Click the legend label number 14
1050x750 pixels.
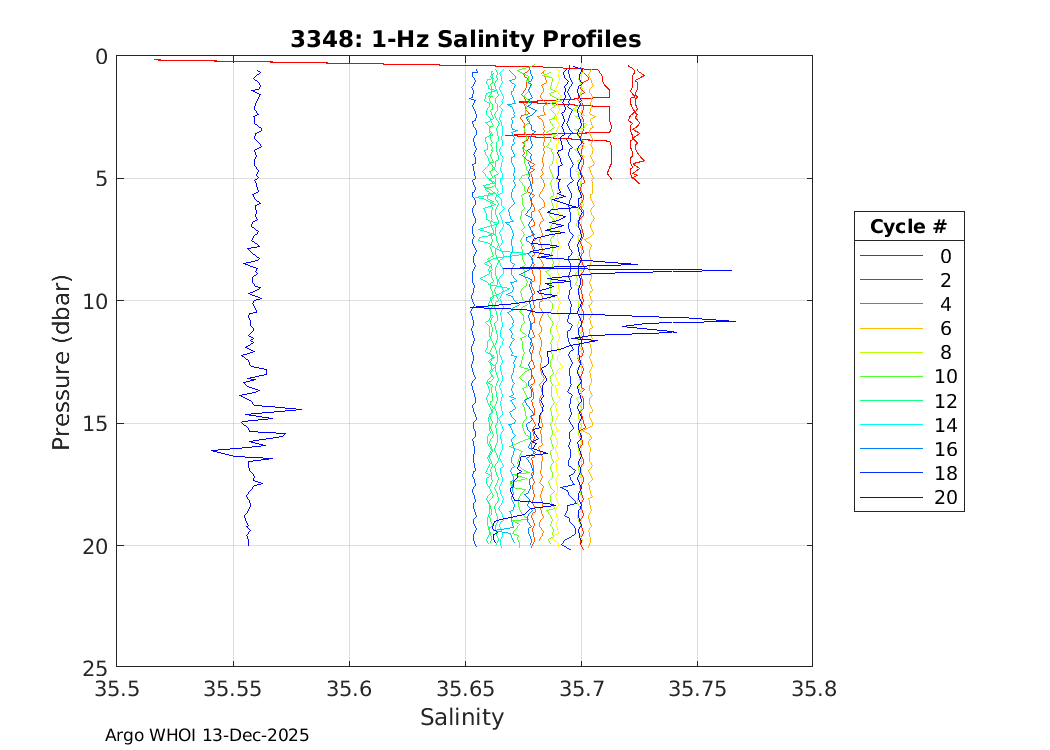click(x=945, y=425)
